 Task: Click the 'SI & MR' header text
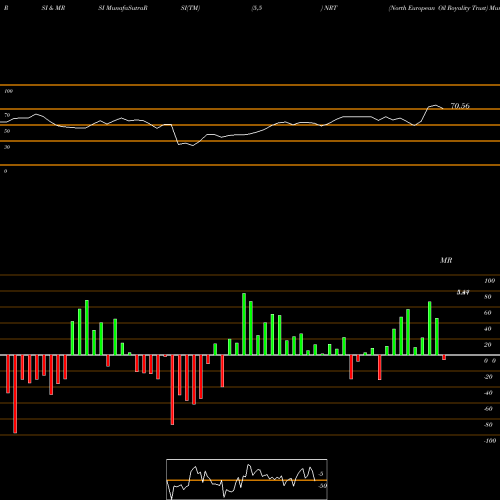(x=53, y=8)
